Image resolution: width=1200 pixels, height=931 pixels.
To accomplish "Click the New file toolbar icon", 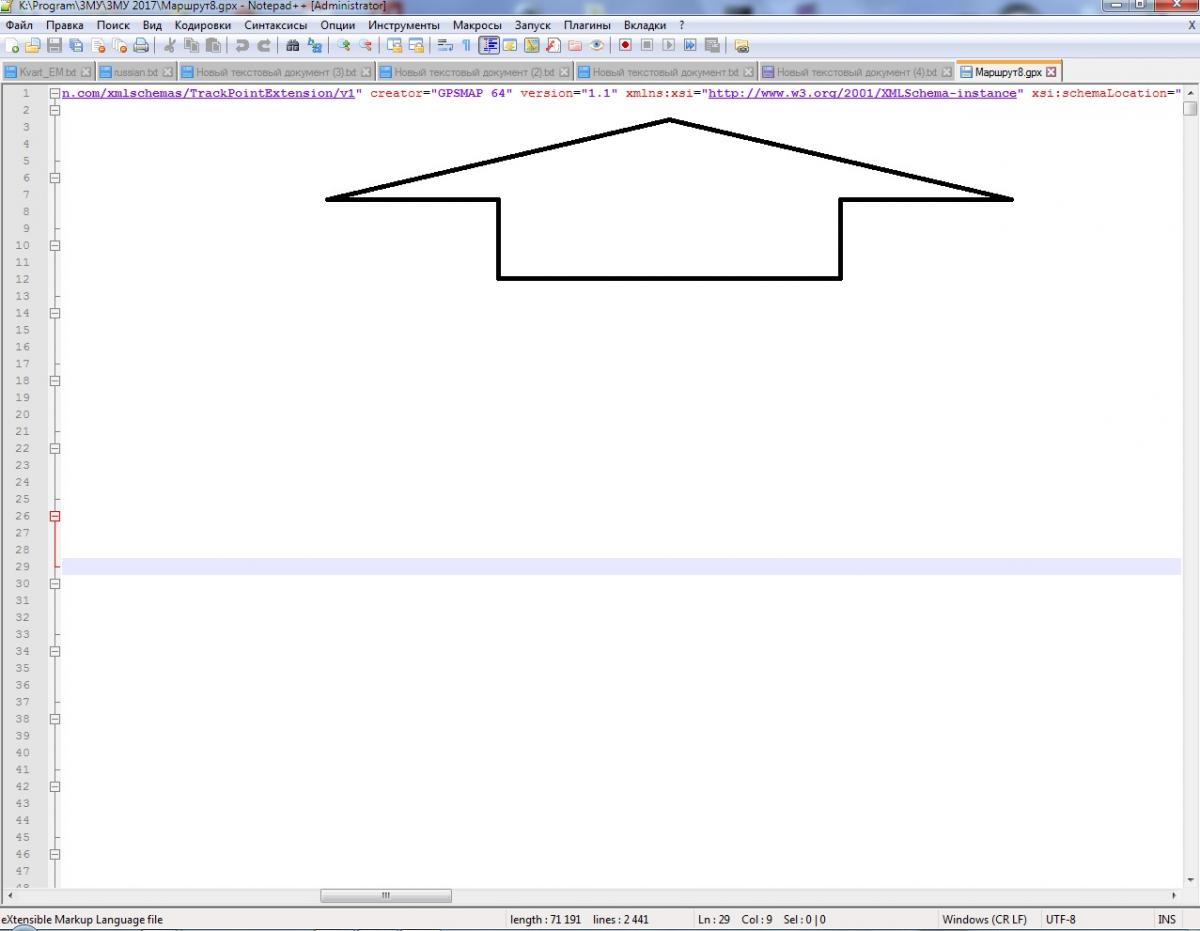I will (12, 45).
